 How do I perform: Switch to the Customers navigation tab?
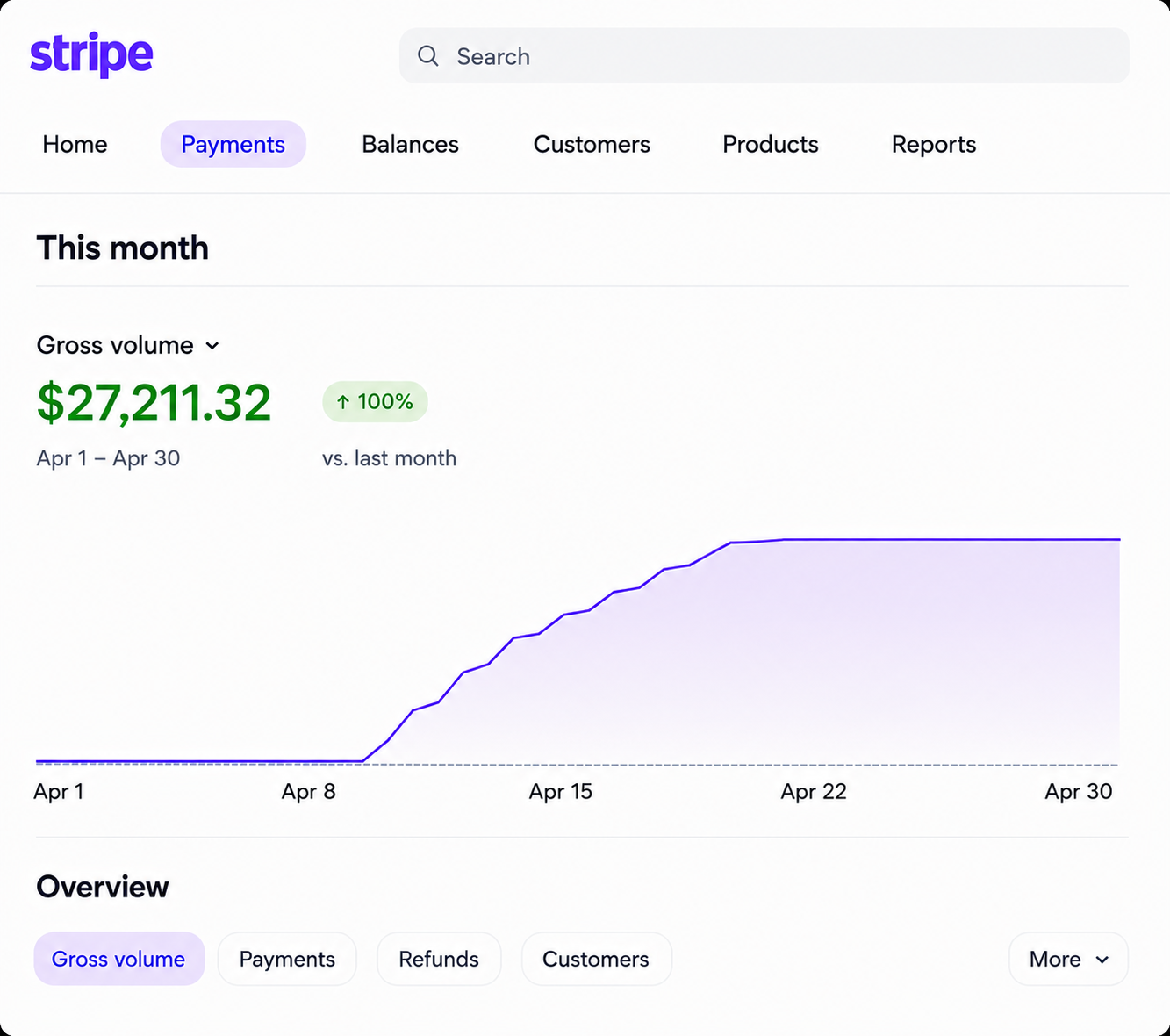click(592, 144)
